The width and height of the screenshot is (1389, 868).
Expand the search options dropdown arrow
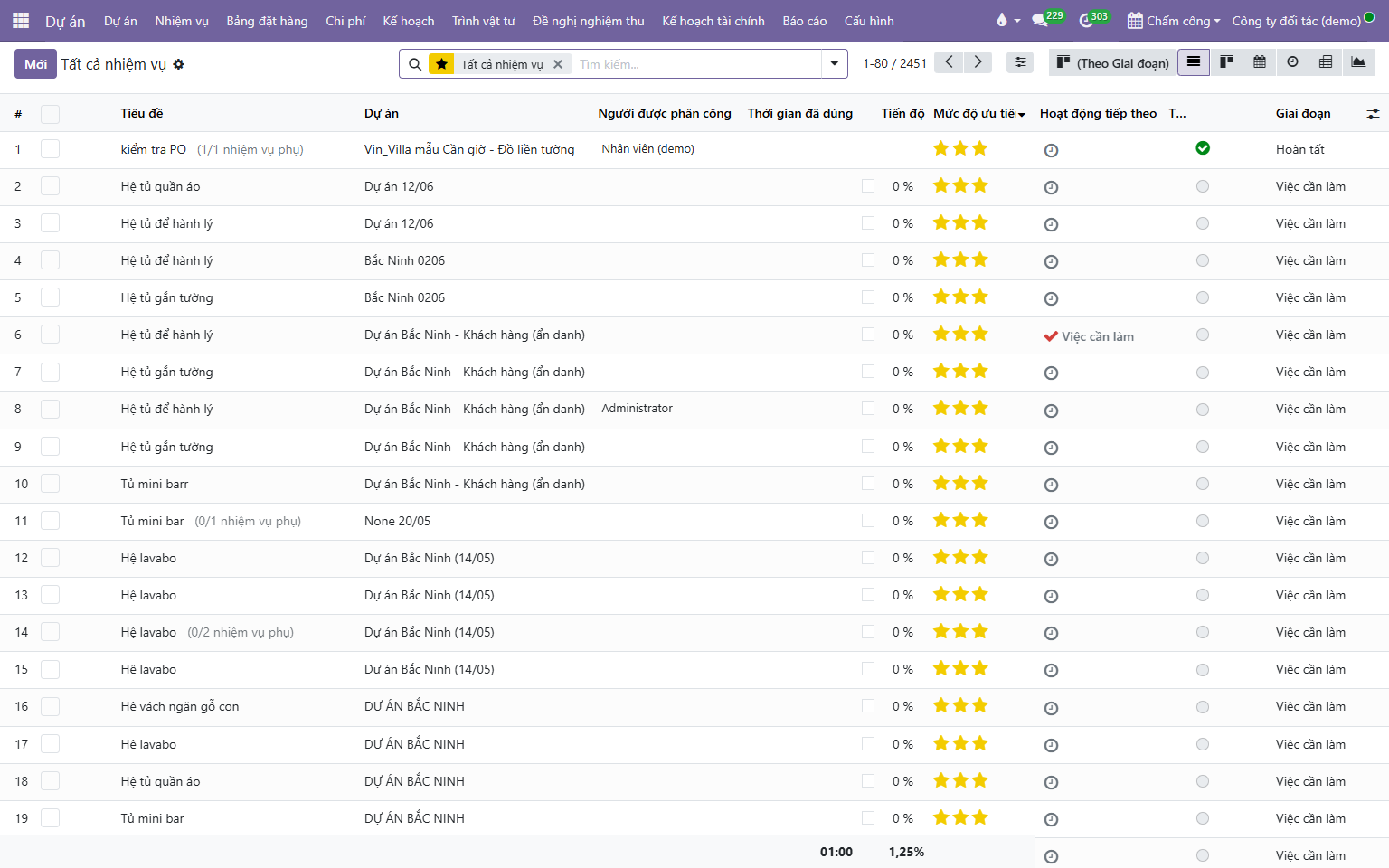(x=834, y=63)
